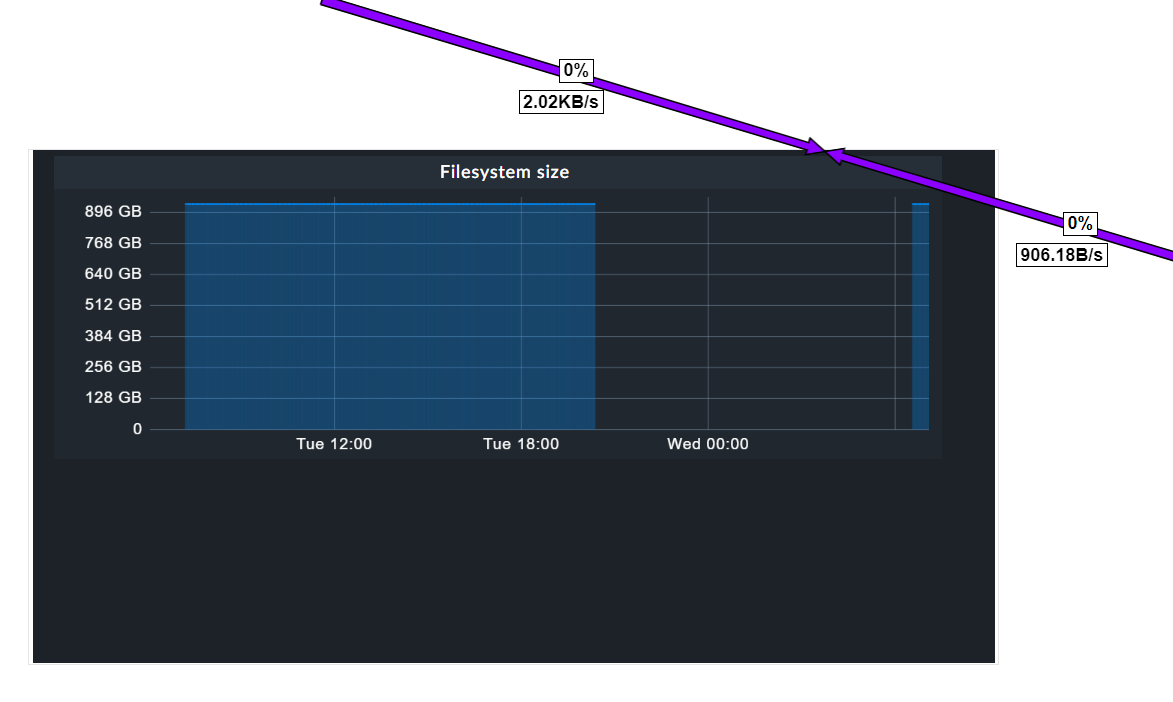Click the 2.02KB/s rate label
This screenshot has width=1173, height=702.
click(x=562, y=100)
